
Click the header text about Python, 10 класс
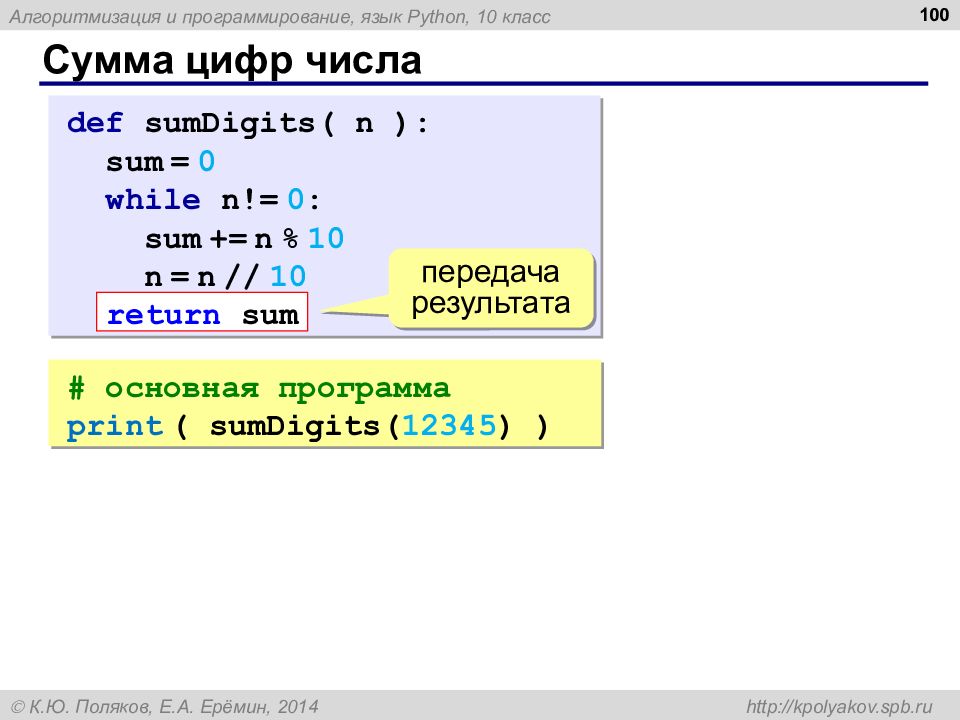tap(280, 17)
